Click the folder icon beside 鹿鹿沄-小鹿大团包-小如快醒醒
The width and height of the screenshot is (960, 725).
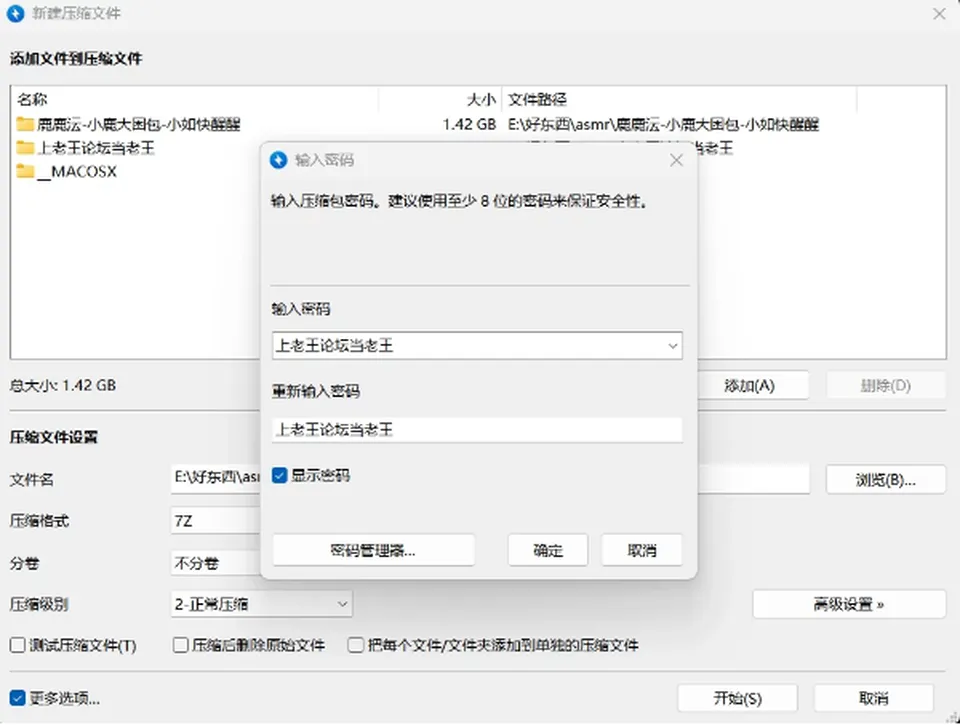[25, 124]
